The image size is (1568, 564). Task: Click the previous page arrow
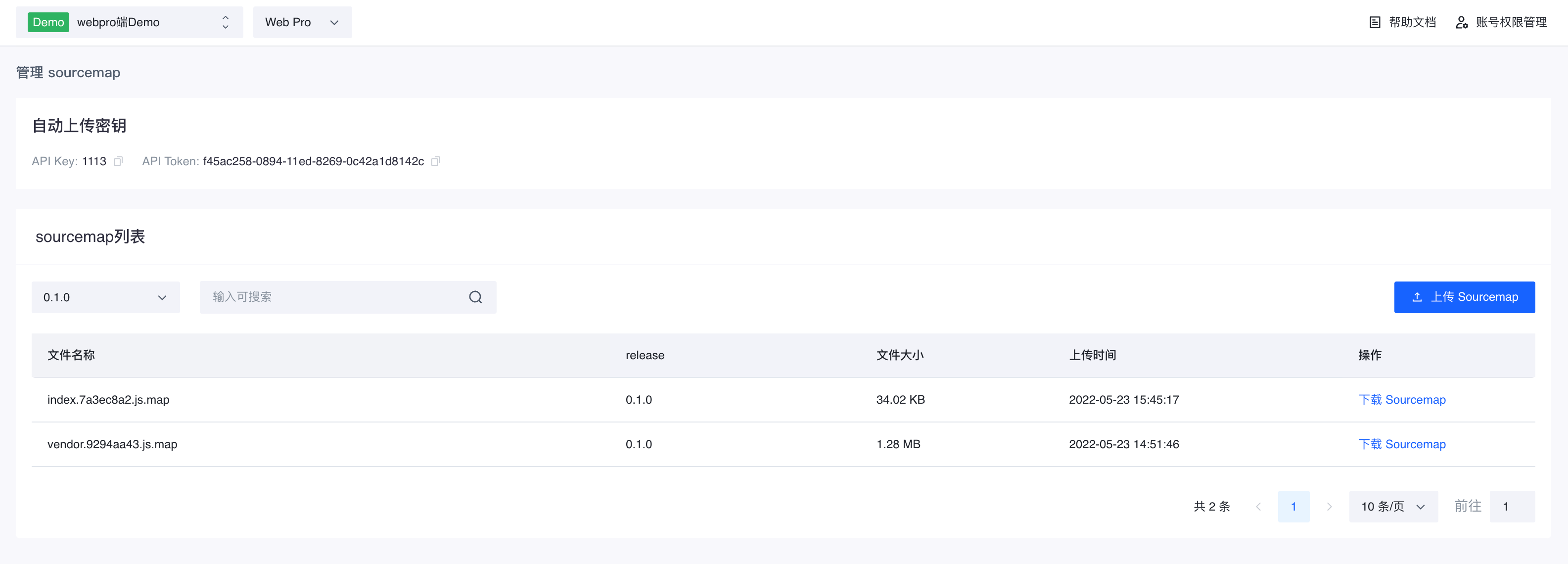[x=1258, y=507]
